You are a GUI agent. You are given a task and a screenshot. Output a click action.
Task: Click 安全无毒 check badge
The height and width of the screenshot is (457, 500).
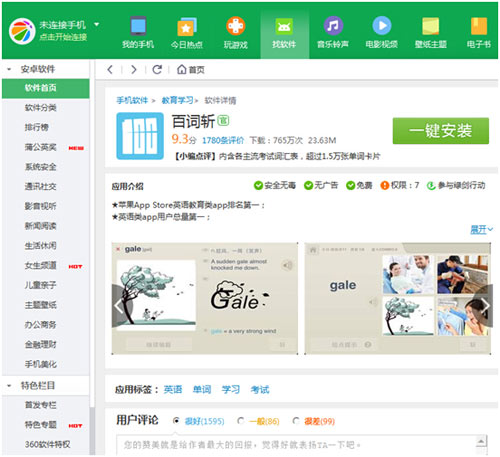pos(275,185)
